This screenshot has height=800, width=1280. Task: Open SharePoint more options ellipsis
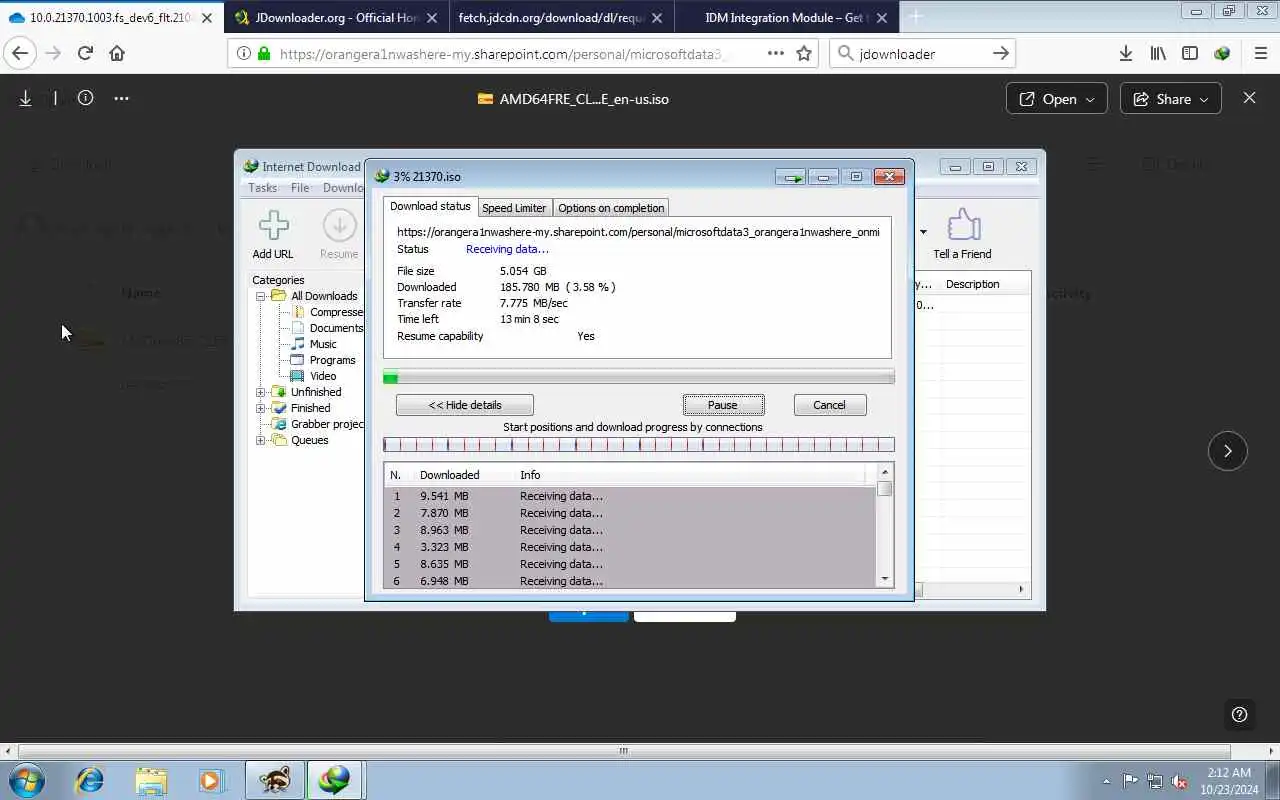pyautogui.click(x=121, y=98)
